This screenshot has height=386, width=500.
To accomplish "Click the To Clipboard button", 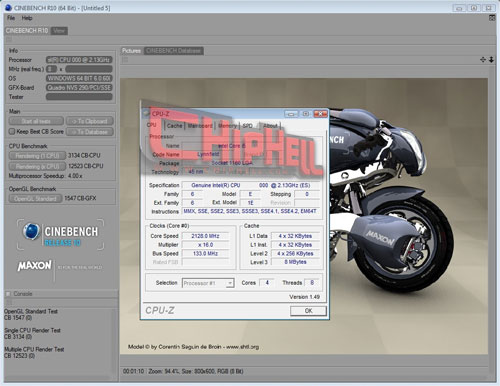I will coord(90,121).
